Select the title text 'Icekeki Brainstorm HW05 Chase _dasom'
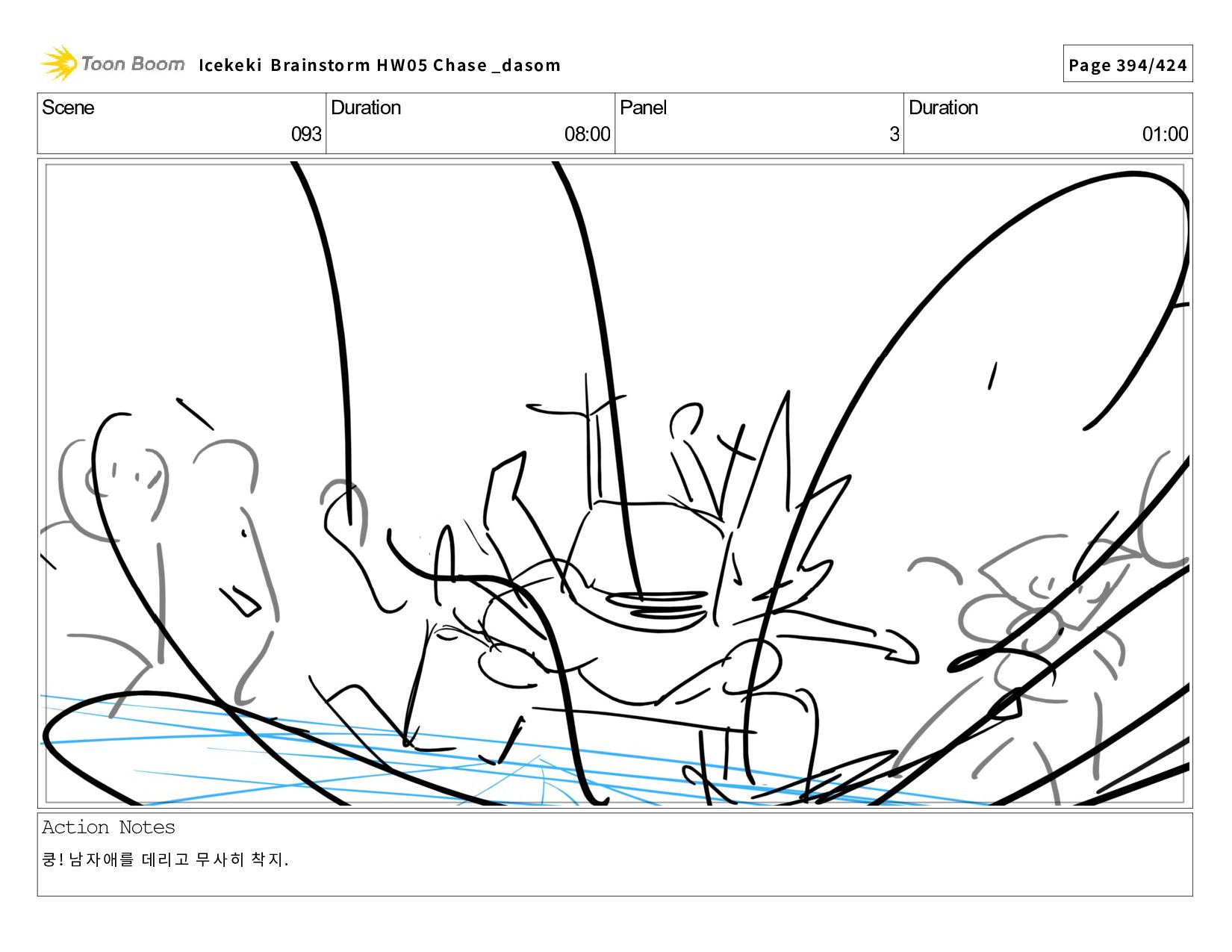 [x=379, y=65]
